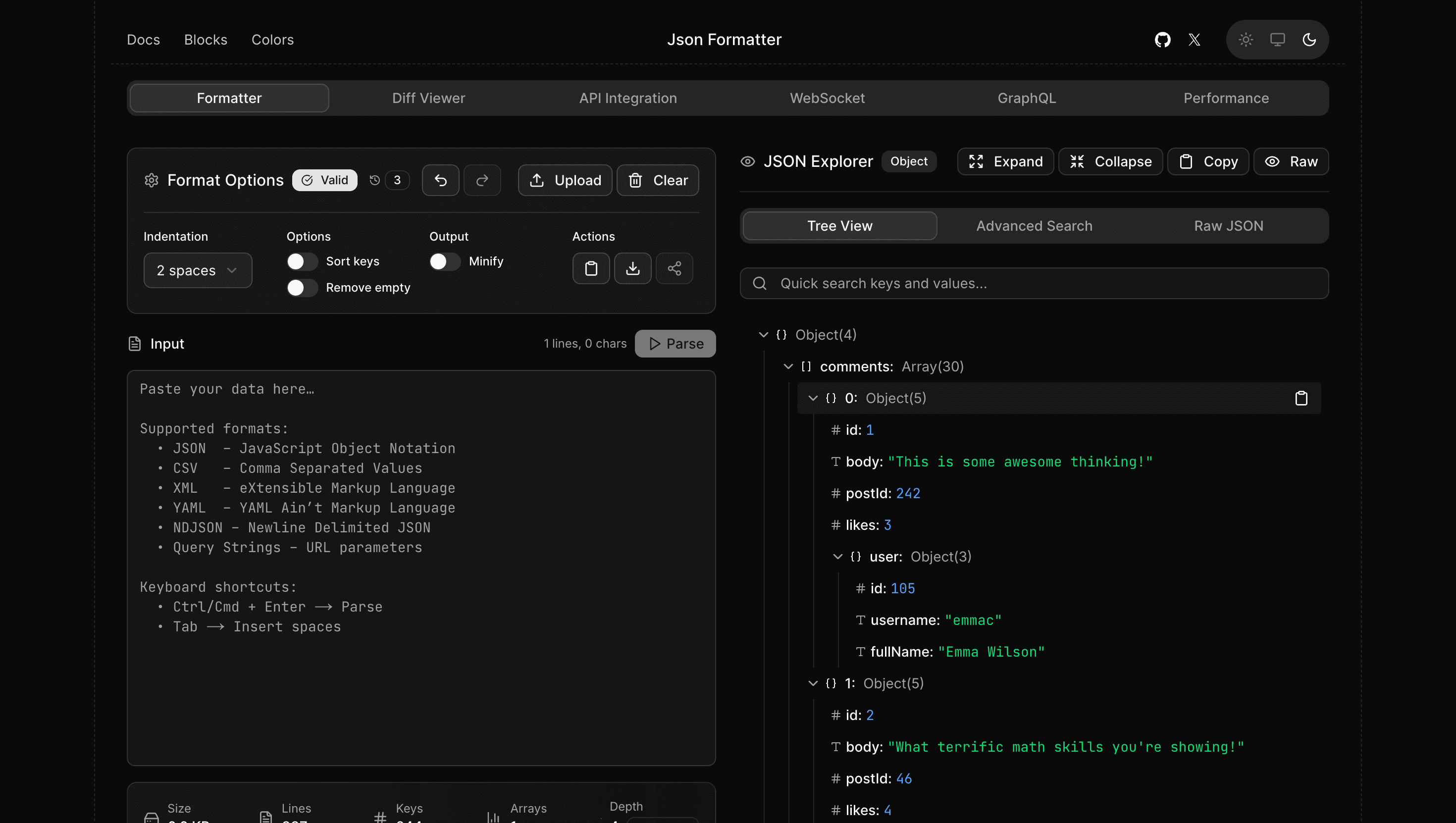Open the X (Twitter) profile link
Viewport: 1456px width, 823px height.
[1195, 40]
